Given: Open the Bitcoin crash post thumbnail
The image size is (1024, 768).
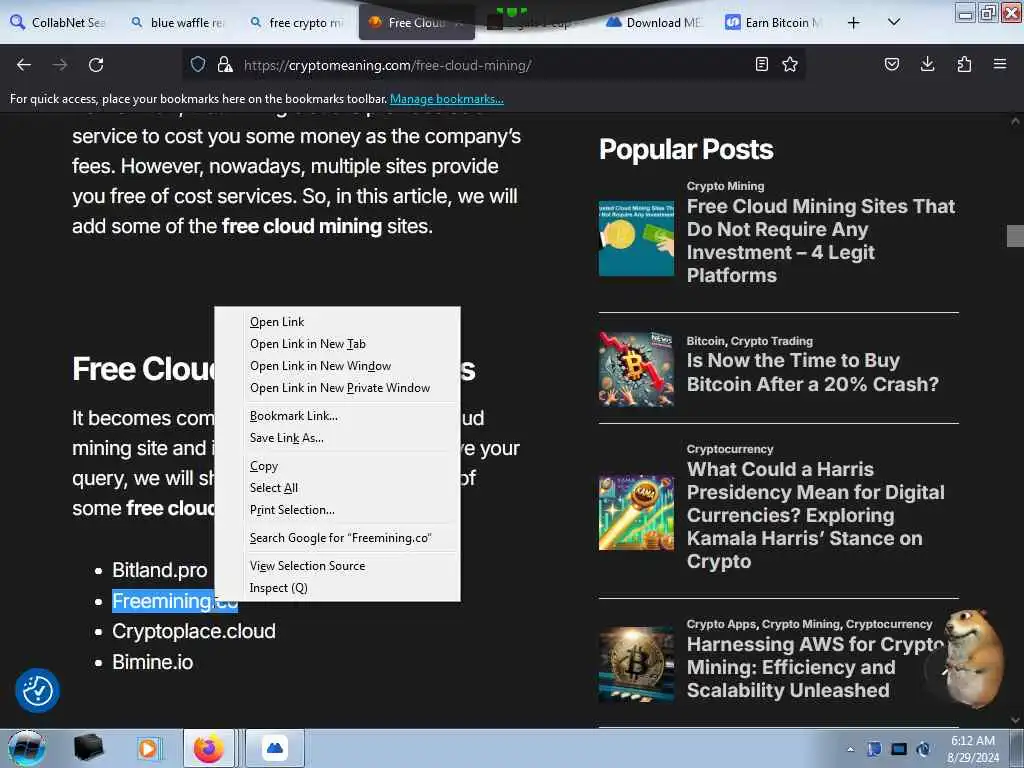Looking at the screenshot, I should (x=636, y=368).
